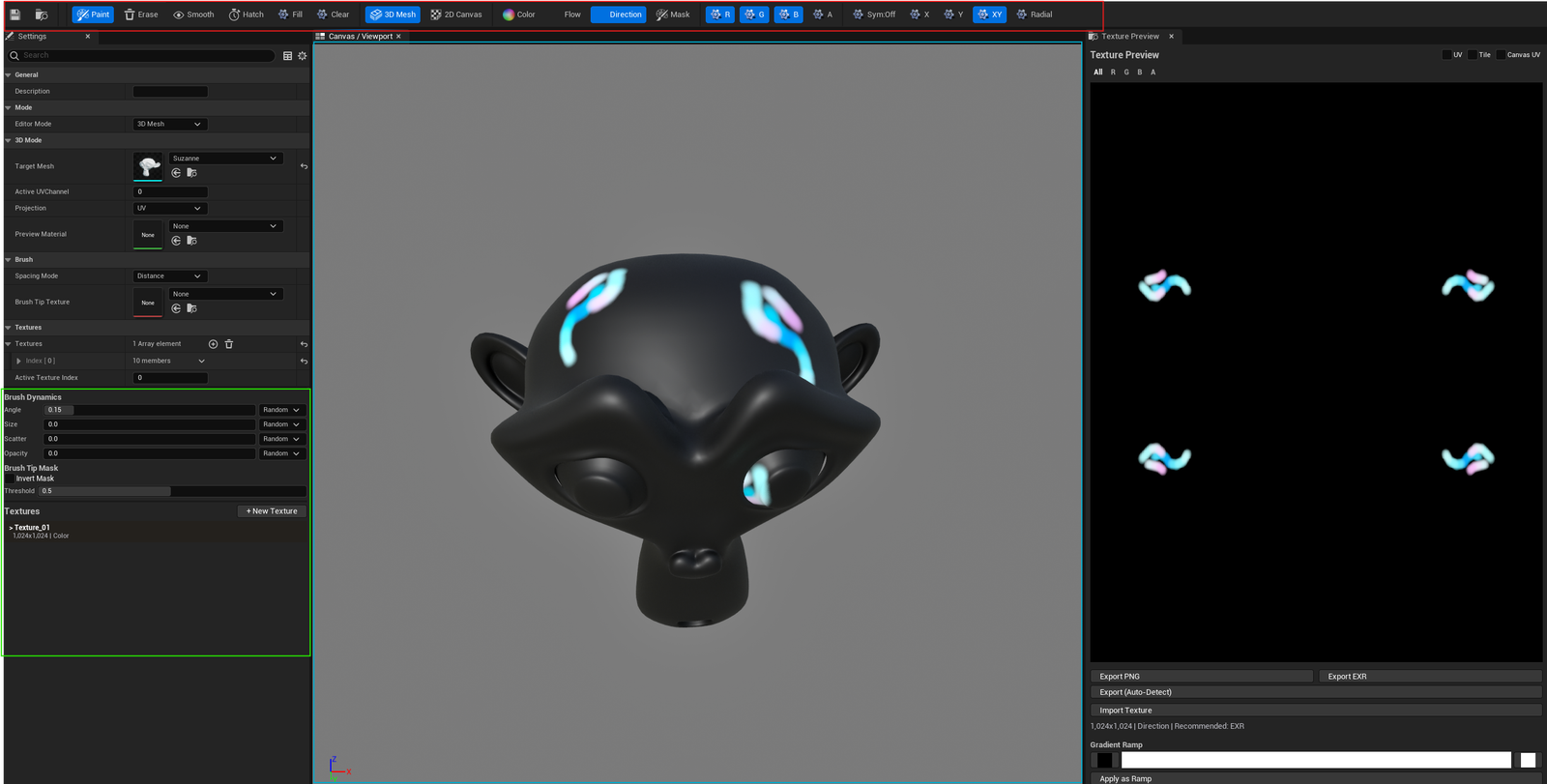Add element to Textures array
Image resolution: width=1547 pixels, height=784 pixels.
[x=214, y=344]
